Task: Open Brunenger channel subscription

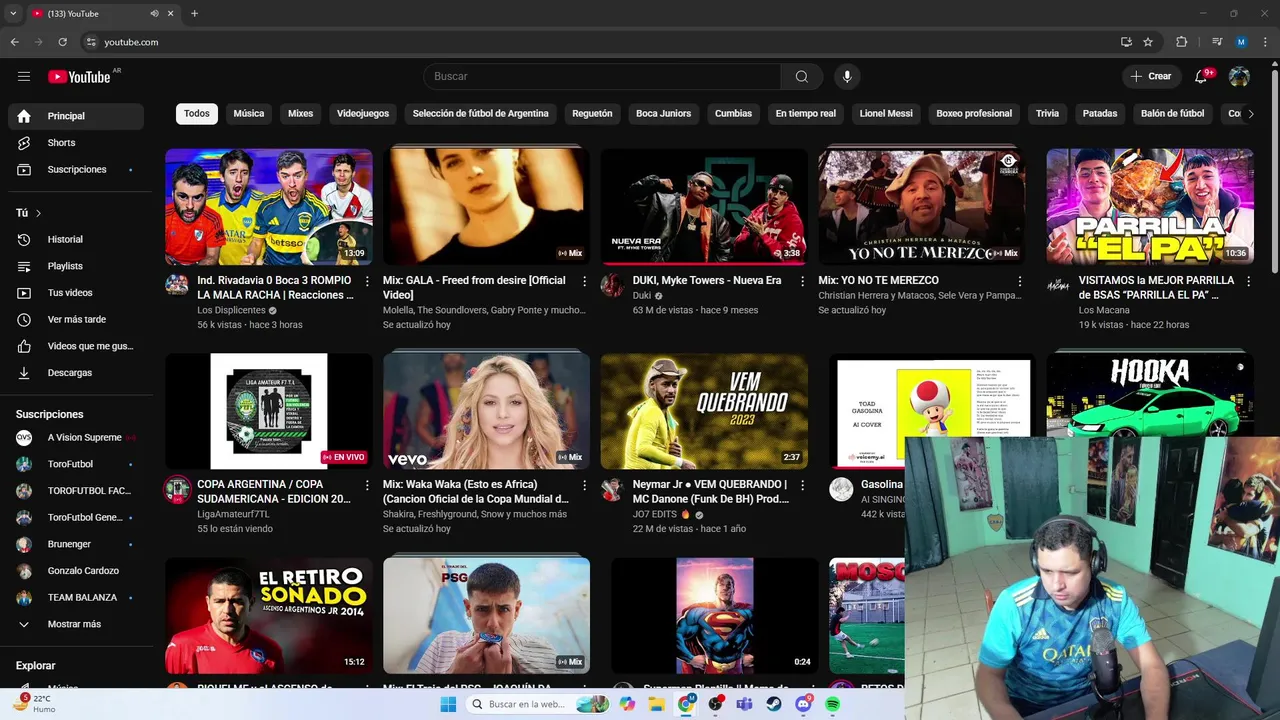Action: click(76, 544)
